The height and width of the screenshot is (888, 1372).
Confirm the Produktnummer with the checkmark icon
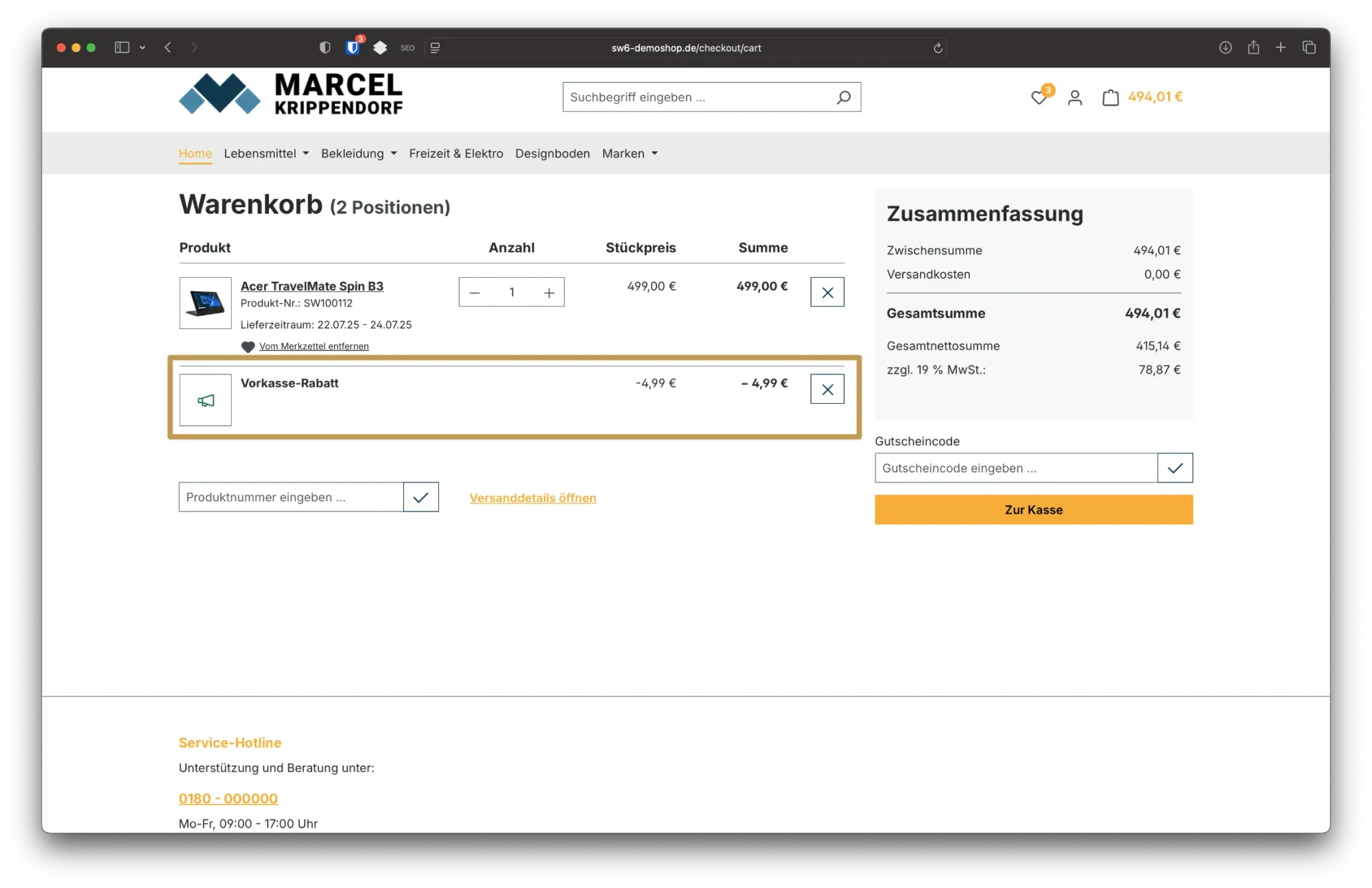(x=421, y=496)
